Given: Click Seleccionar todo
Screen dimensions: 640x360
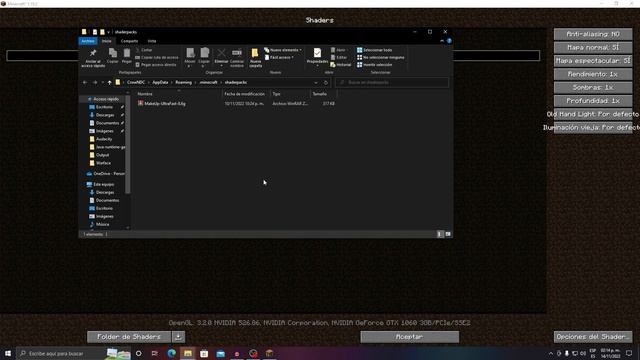Looking at the screenshot, I should click(374, 50).
